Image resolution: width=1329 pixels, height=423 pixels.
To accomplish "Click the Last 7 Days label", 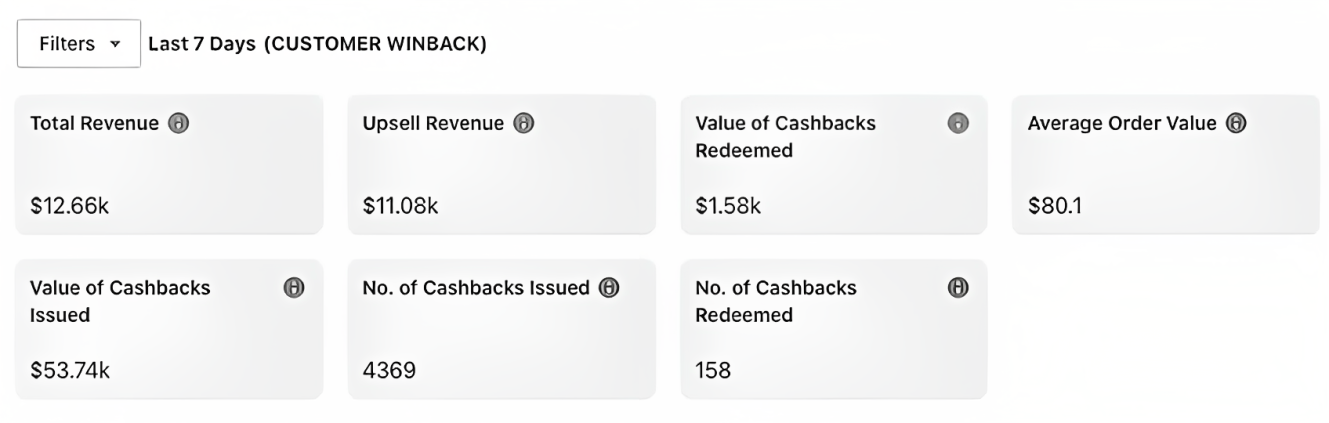I will click(x=202, y=46).
